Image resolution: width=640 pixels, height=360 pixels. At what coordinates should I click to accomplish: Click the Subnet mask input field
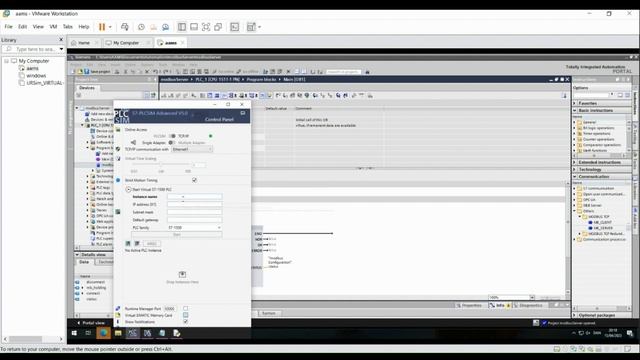194,212
